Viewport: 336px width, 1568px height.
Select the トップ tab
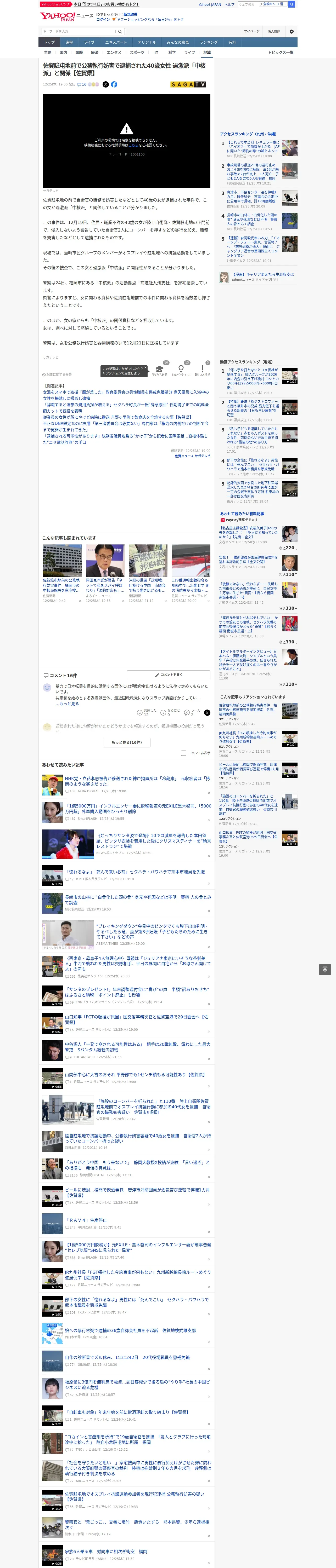coord(49,43)
